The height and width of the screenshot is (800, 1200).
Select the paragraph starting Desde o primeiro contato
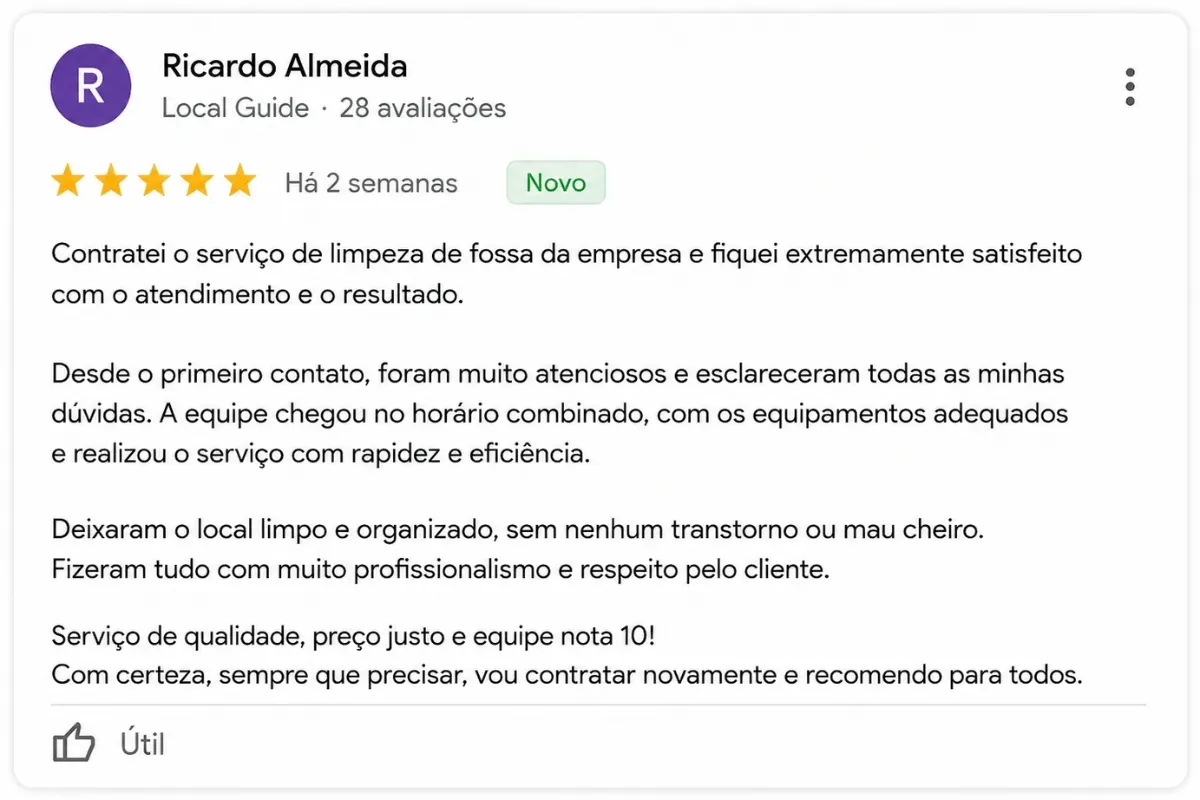(x=560, y=414)
